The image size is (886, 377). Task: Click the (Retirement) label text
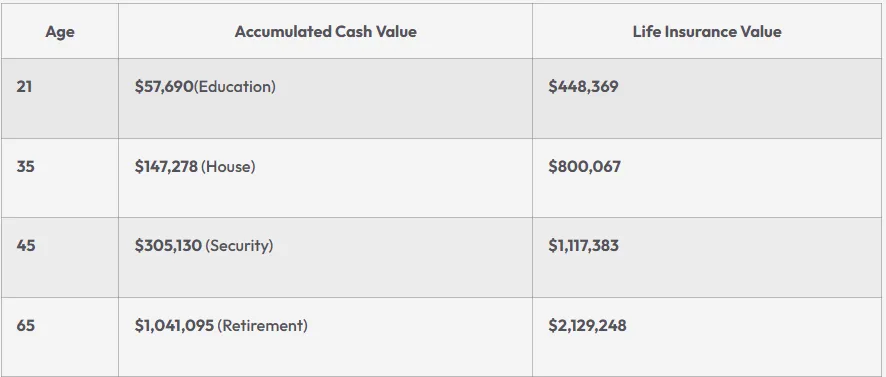263,327
